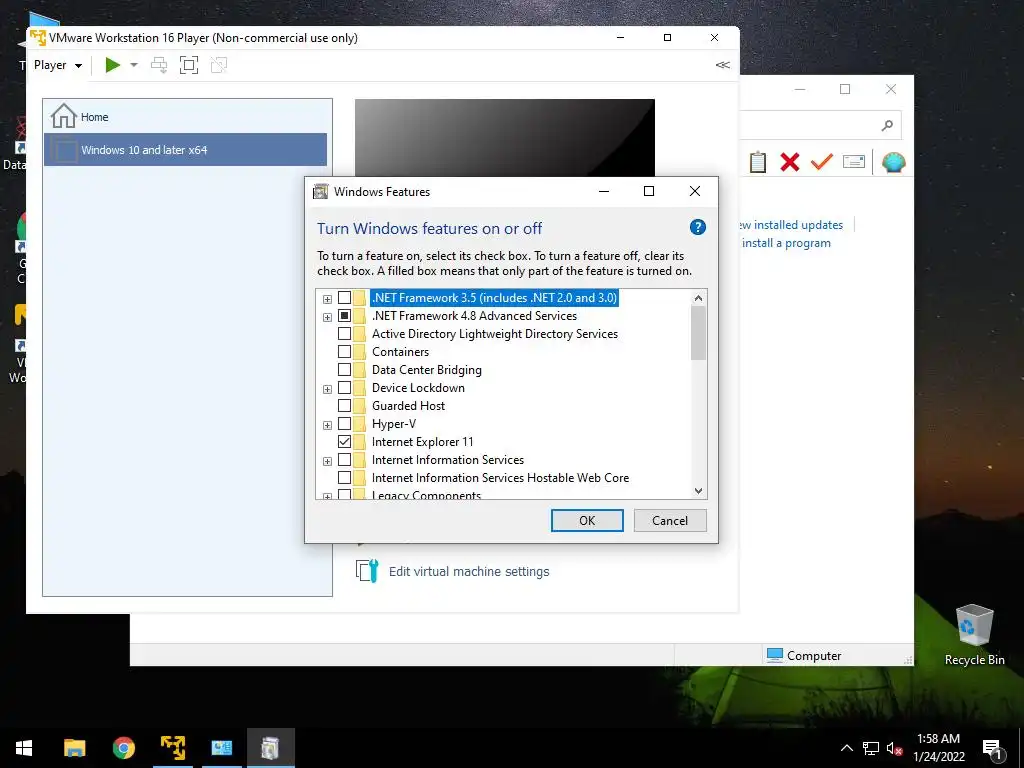This screenshot has width=1024, height=768.
Task: Click the orange checkmark icon in background window
Action: click(822, 161)
